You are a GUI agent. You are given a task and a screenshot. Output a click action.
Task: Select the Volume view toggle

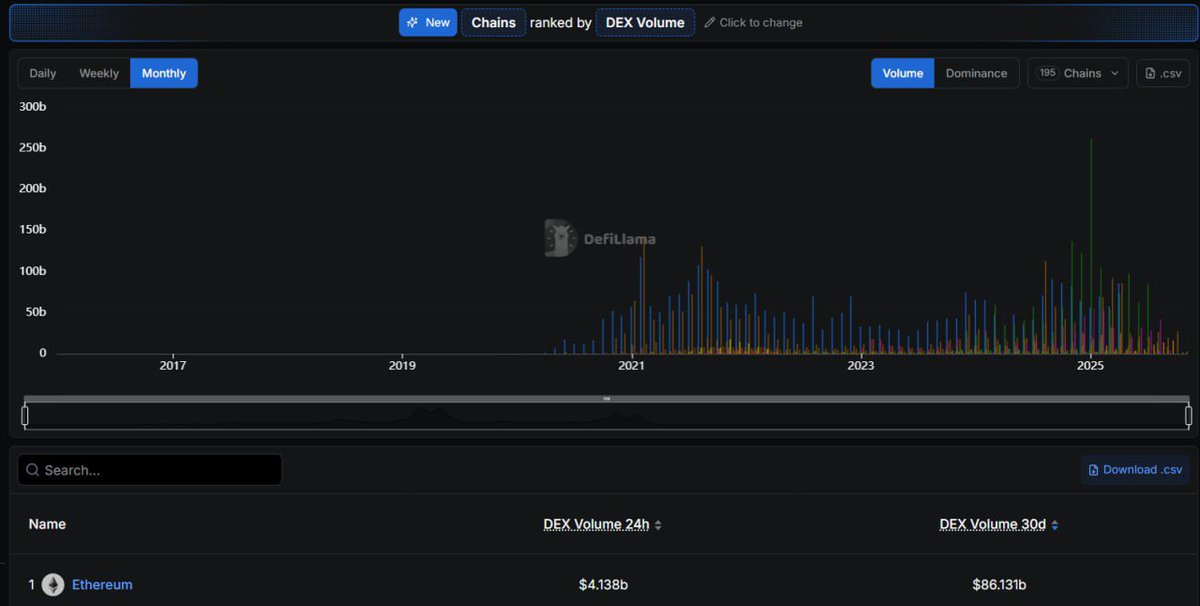click(x=903, y=73)
